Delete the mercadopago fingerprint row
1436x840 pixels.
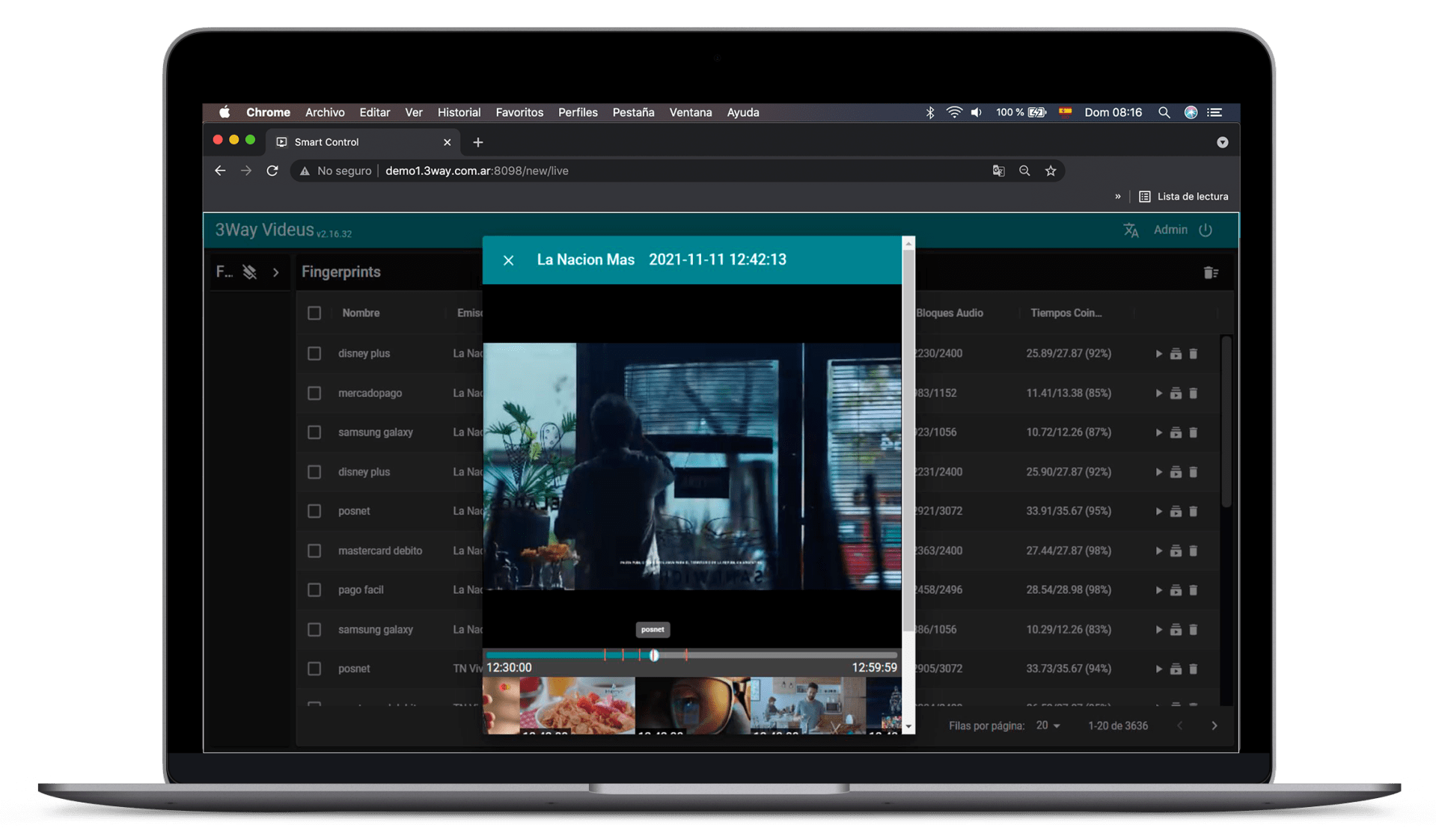click(x=1194, y=393)
